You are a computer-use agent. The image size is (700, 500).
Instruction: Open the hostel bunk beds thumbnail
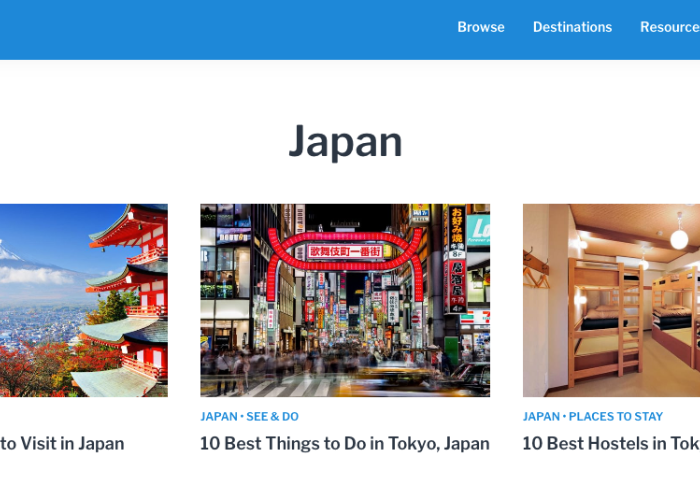coord(611,300)
